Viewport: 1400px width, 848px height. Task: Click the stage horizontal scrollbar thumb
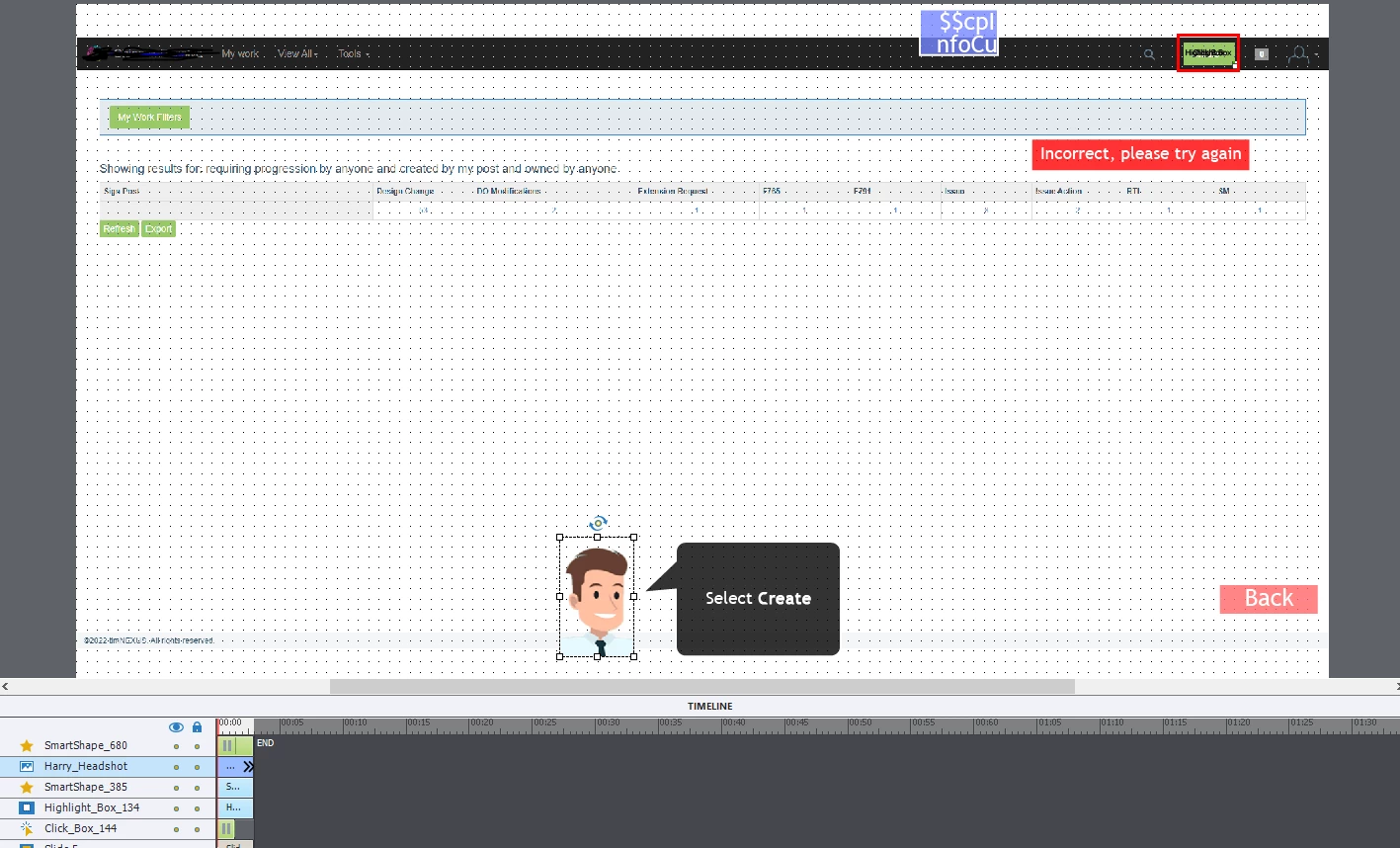(x=701, y=686)
